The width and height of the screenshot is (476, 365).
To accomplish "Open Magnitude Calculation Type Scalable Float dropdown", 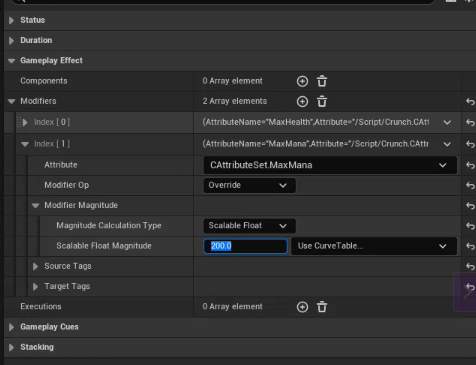I will tap(249, 226).
